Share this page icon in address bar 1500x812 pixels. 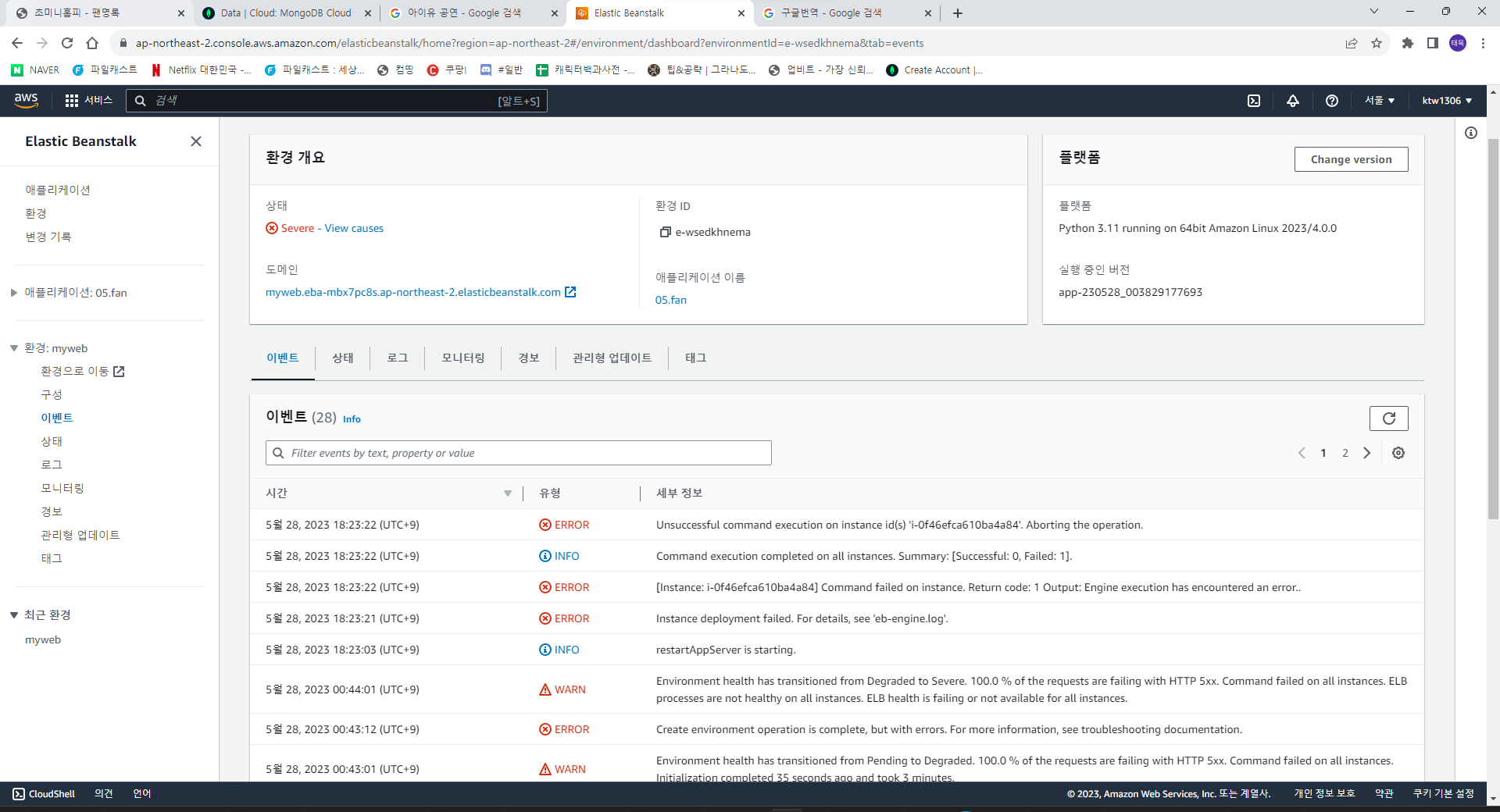[x=1352, y=43]
